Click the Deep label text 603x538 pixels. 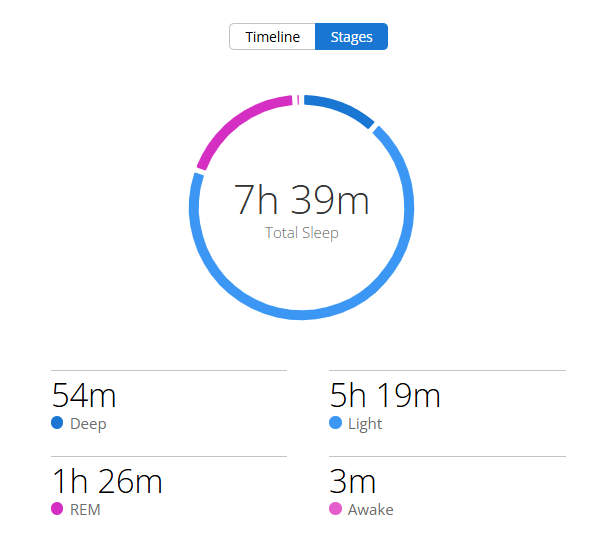88,424
